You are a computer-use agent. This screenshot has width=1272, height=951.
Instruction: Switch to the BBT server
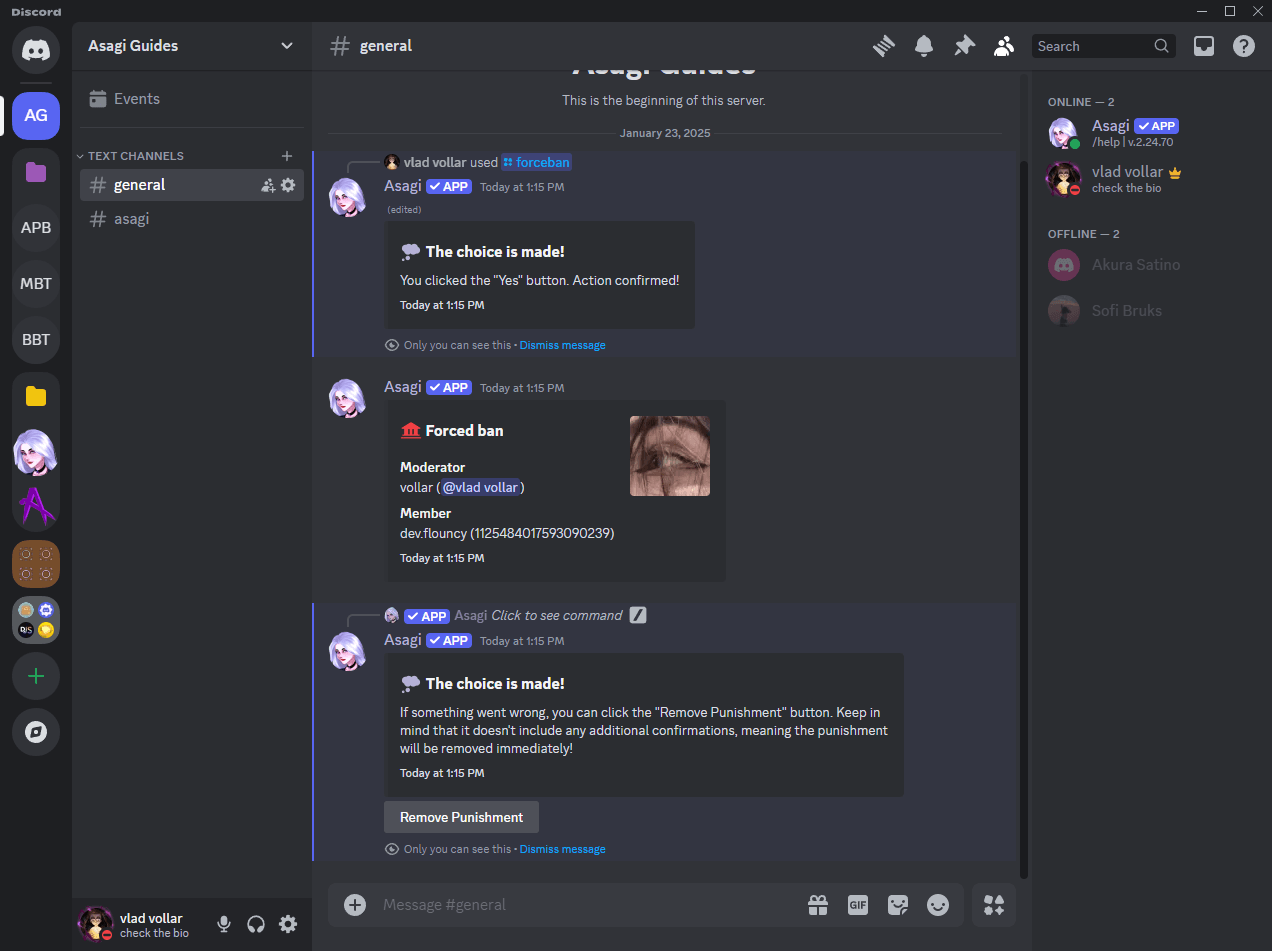click(x=36, y=339)
